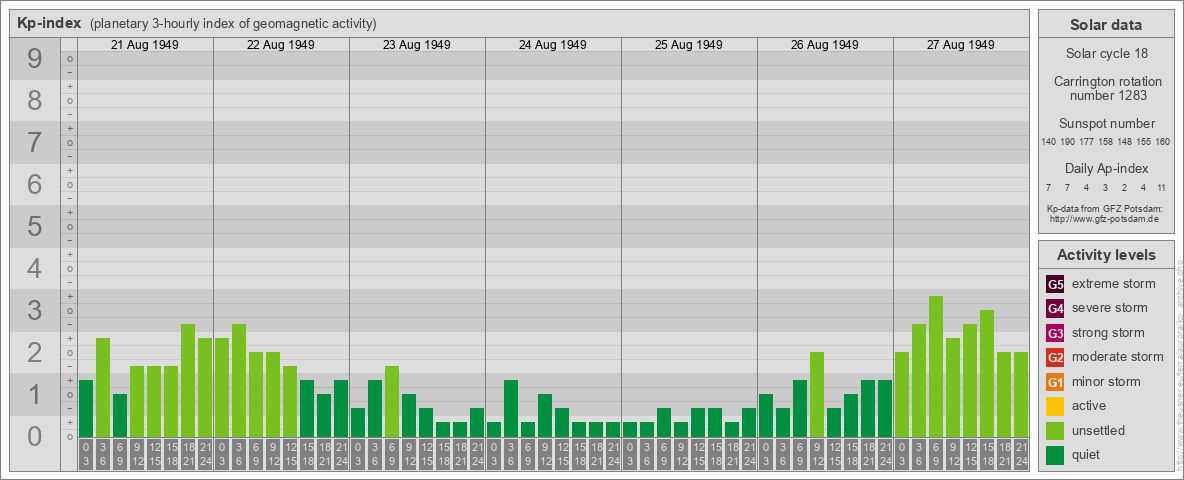Click the Kp-index chart title
1184x480 pixels.
(x=49, y=23)
